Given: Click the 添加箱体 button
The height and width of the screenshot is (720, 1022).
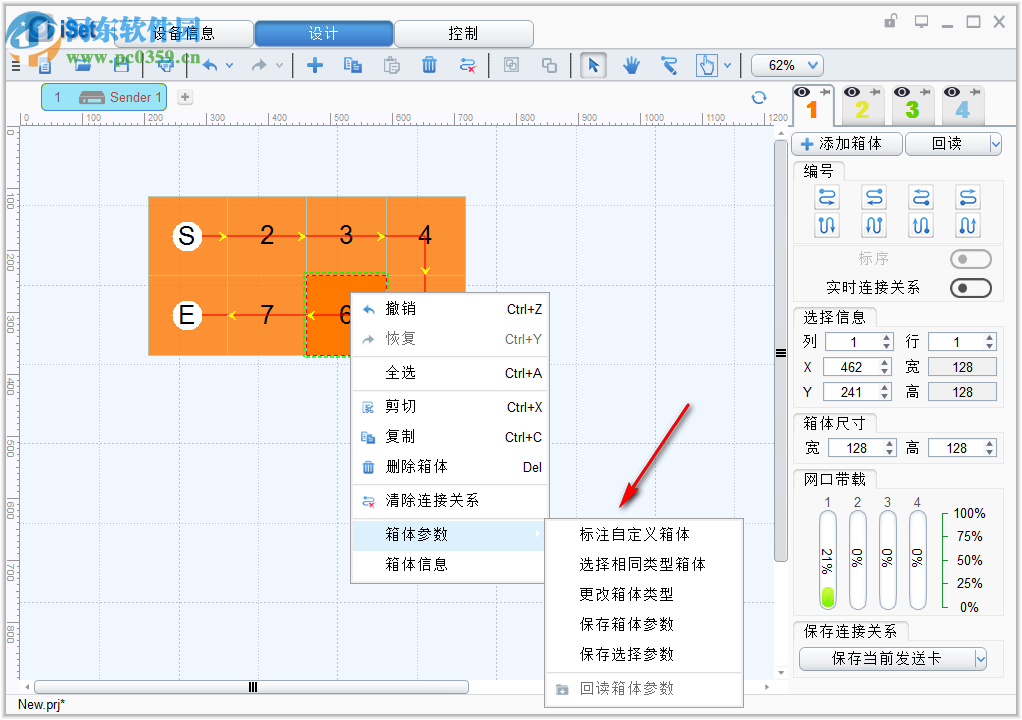Looking at the screenshot, I should tap(847, 143).
